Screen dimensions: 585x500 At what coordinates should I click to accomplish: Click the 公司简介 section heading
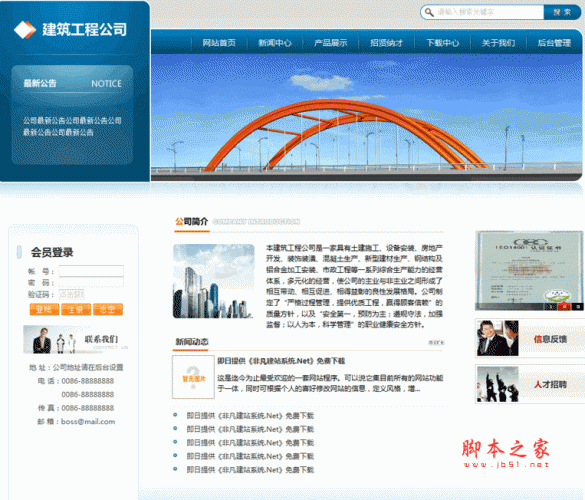tap(191, 222)
